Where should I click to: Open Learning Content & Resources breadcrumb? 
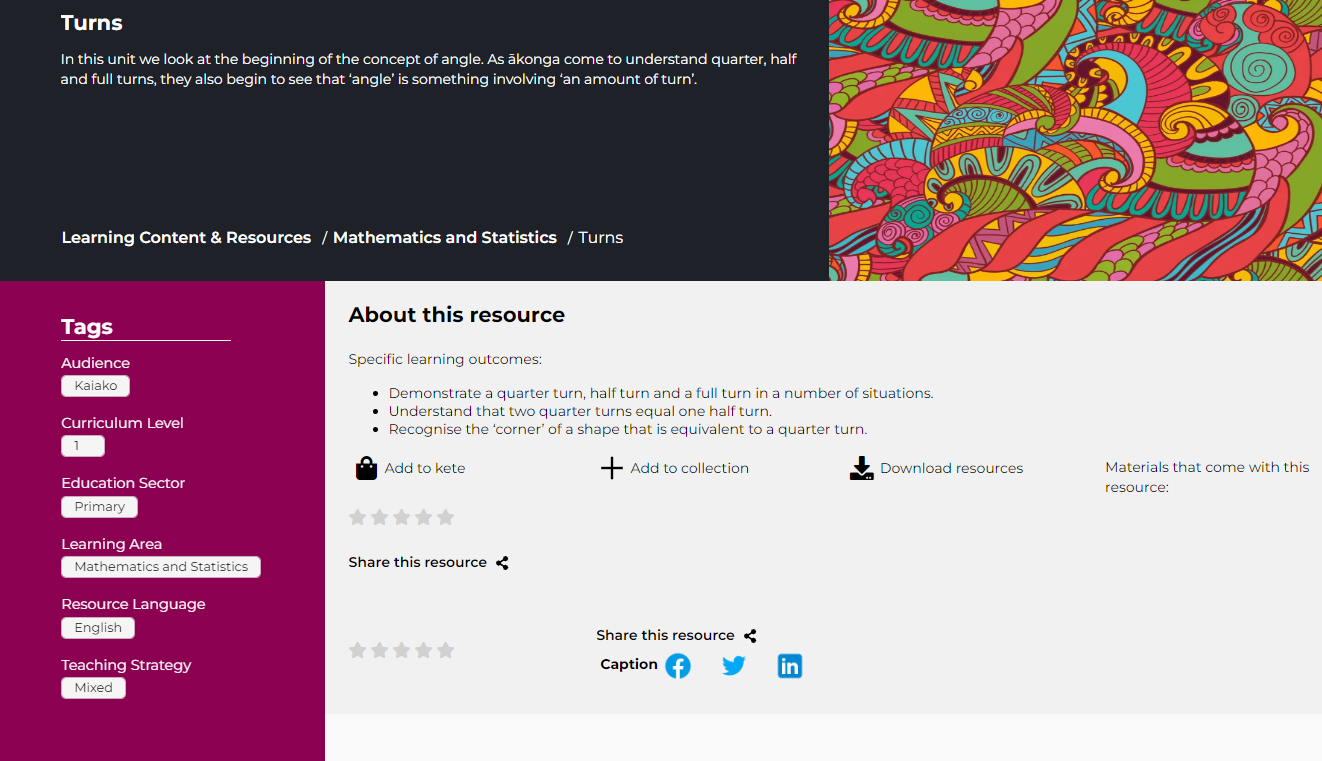point(186,237)
